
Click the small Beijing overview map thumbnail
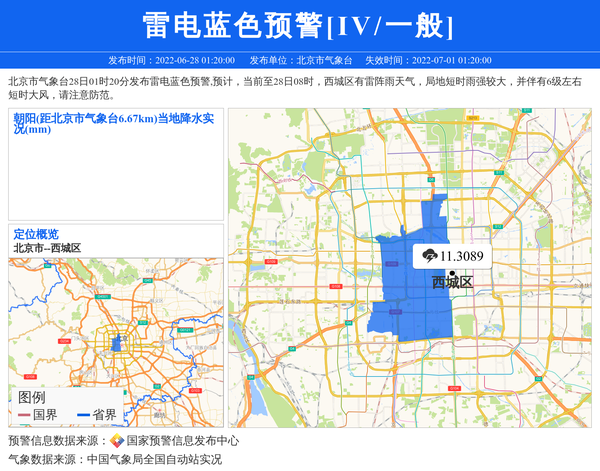click(x=115, y=320)
